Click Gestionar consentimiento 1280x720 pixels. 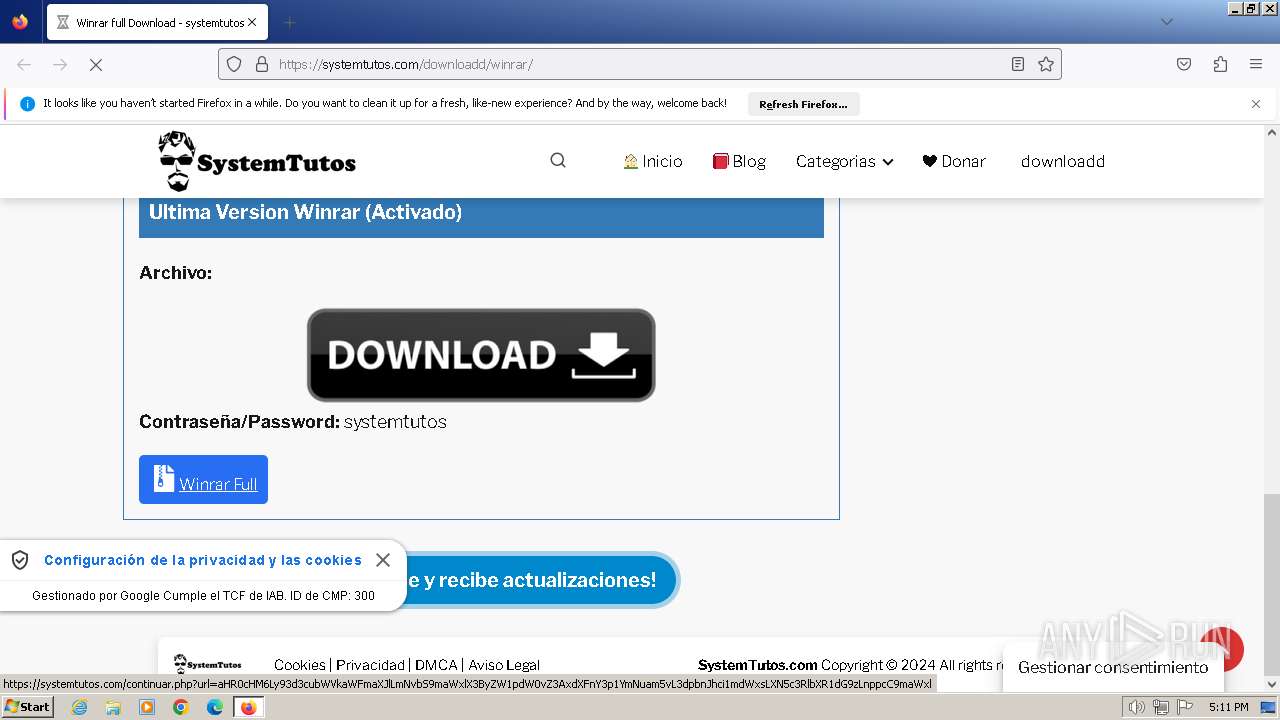tap(1113, 667)
